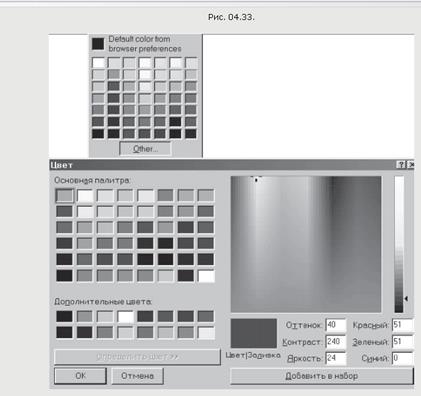Viewport: 421px width, 396px height.
Task: Open help with the ? title bar button
Action: point(401,165)
